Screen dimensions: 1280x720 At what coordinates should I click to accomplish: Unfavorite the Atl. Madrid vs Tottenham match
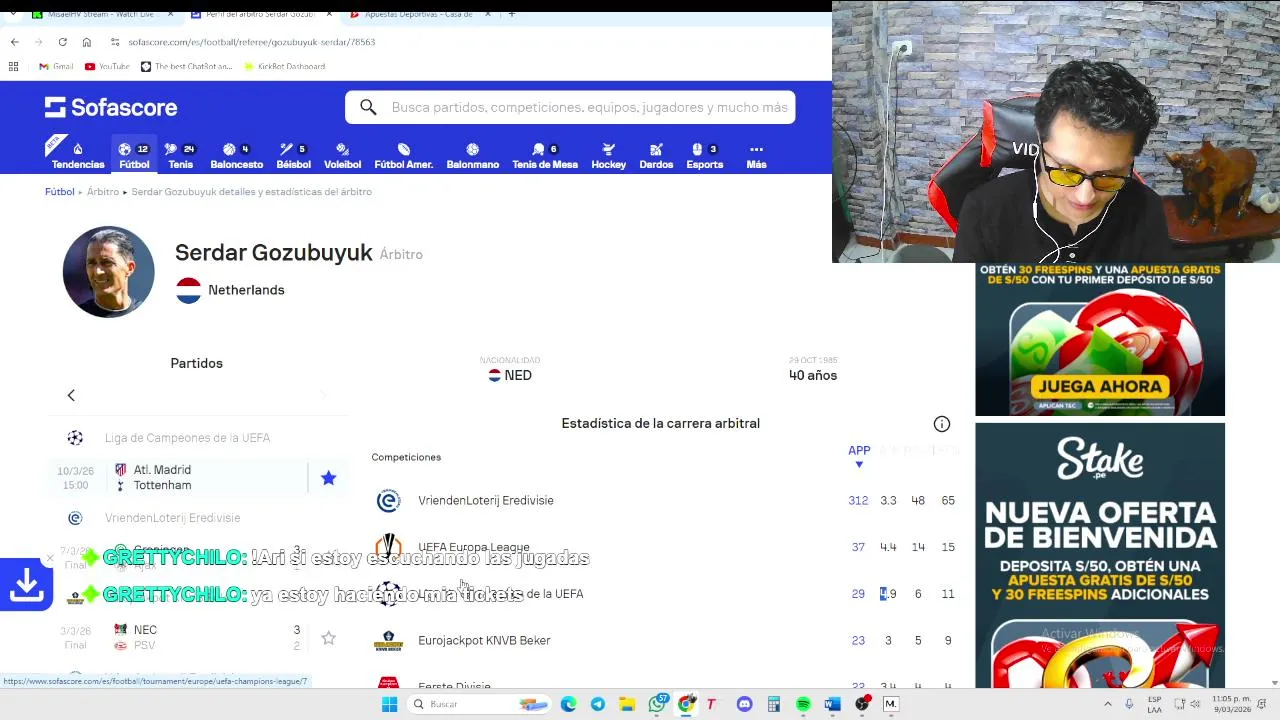tap(328, 478)
